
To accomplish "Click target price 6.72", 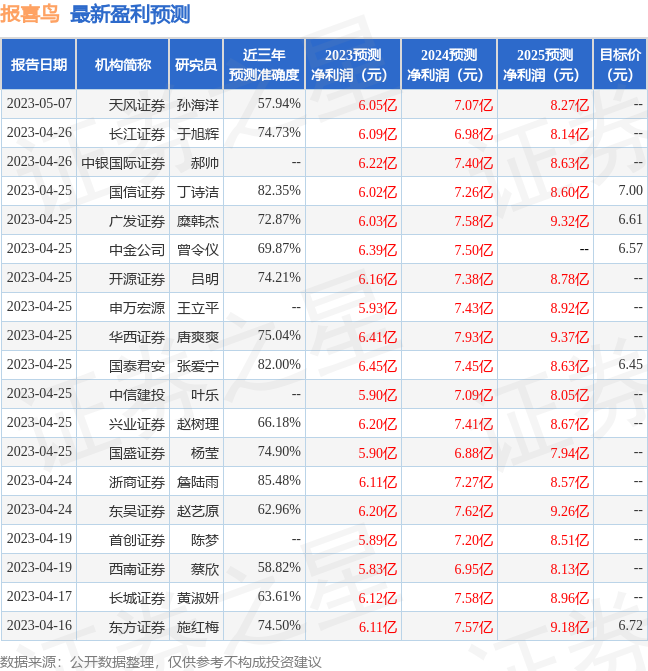I will point(630,626).
